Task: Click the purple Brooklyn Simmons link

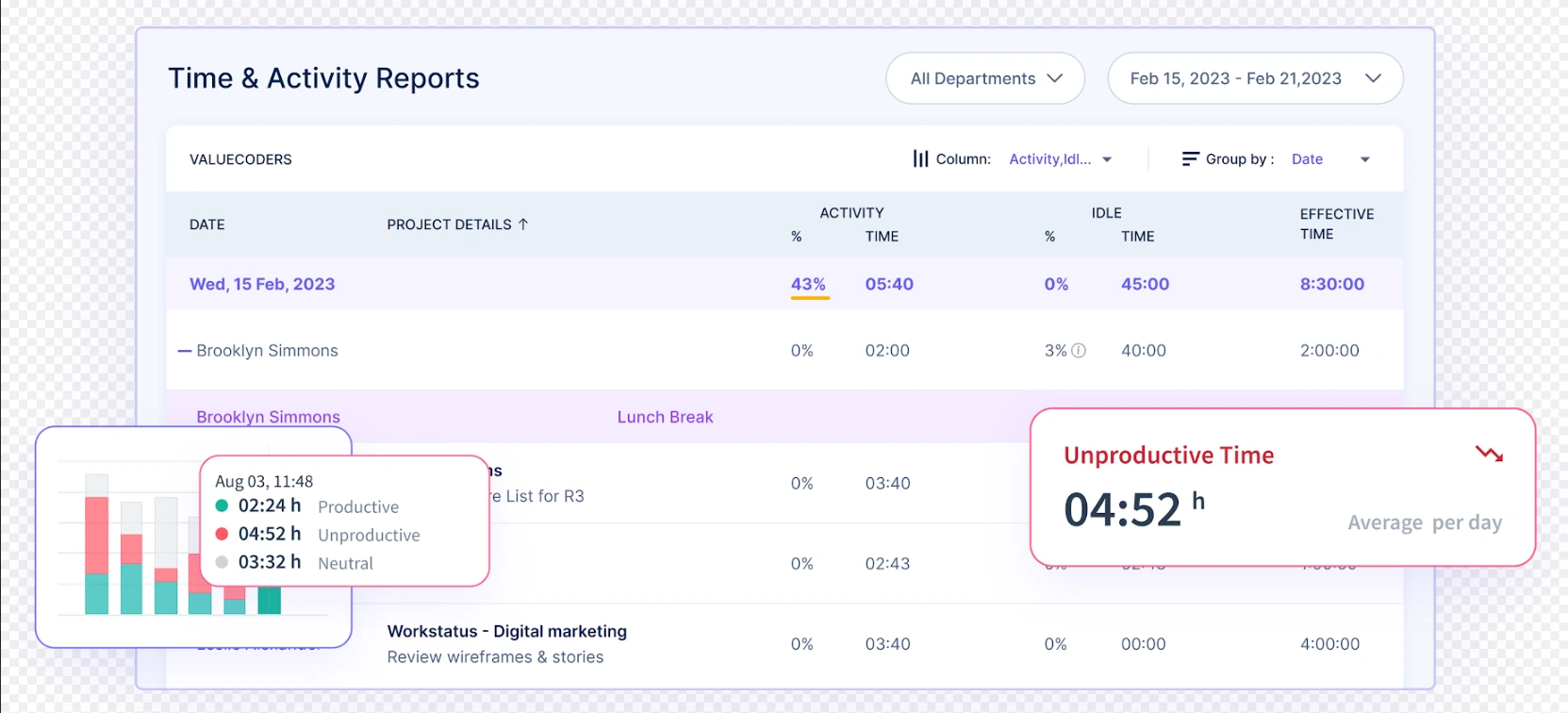Action: click(x=268, y=417)
